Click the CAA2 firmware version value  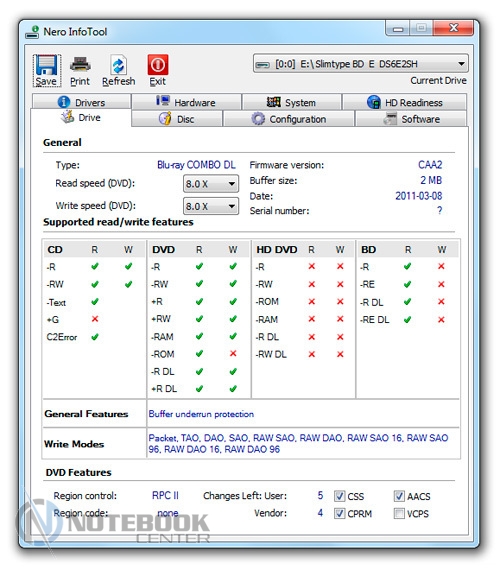(430, 165)
